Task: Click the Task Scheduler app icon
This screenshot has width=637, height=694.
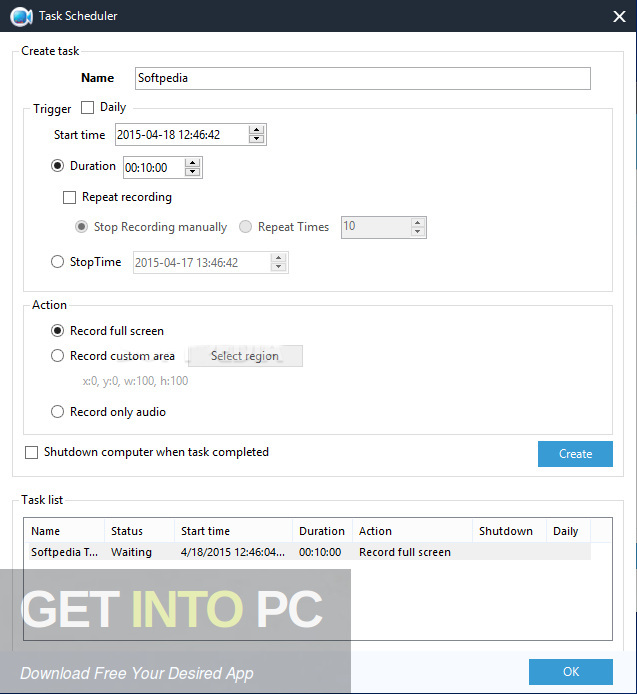Action: 21,16
